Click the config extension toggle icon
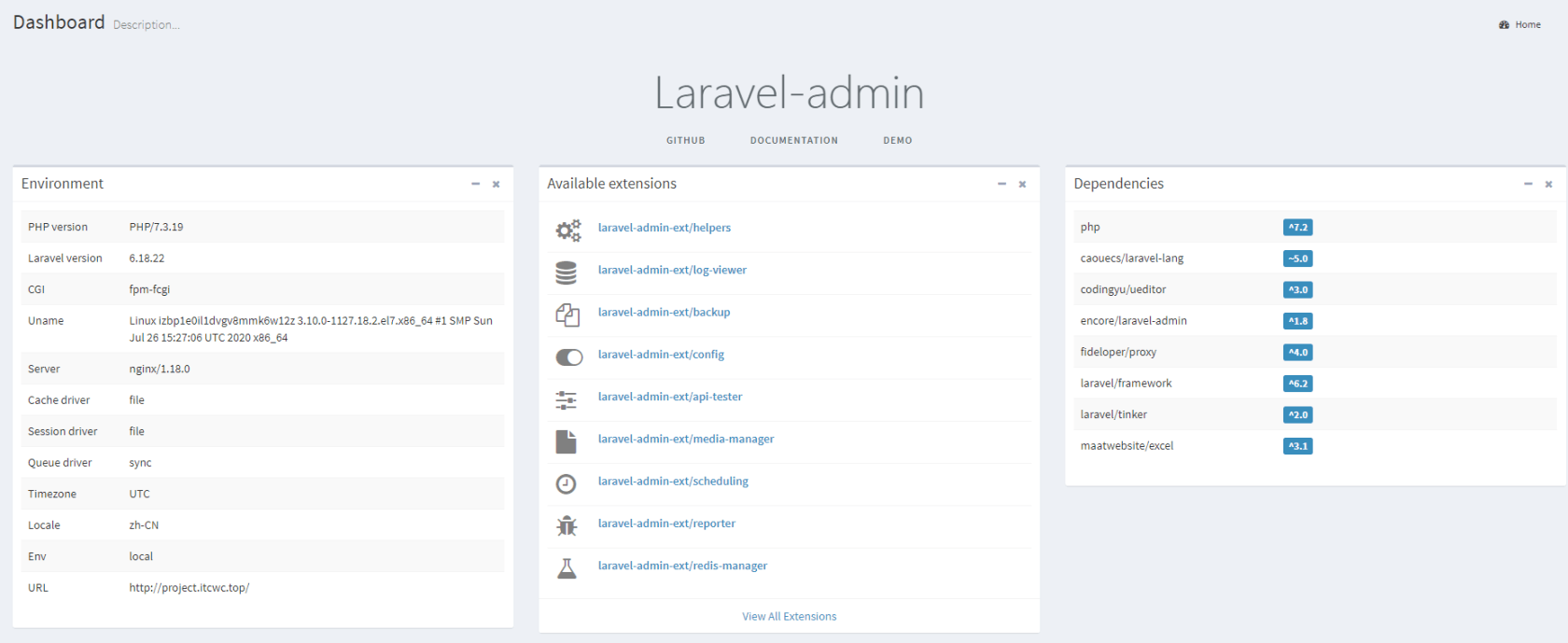This screenshot has height=643, width=1568. (569, 356)
